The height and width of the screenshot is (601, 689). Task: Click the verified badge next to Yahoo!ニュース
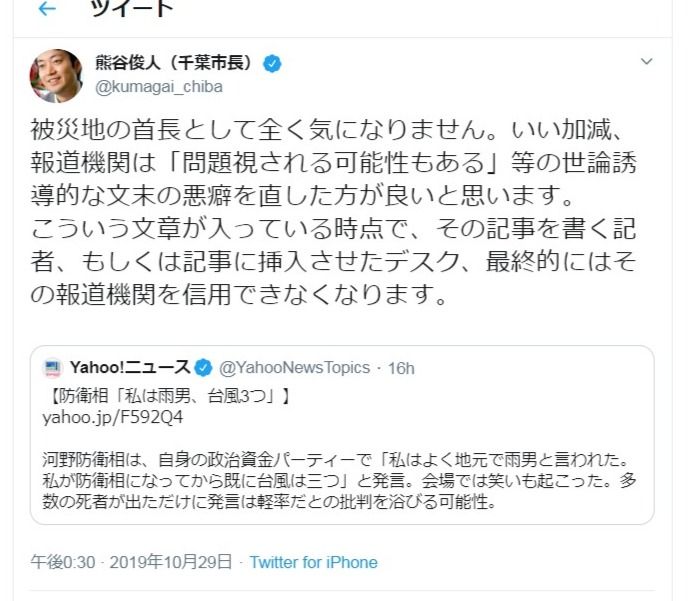click(201, 367)
